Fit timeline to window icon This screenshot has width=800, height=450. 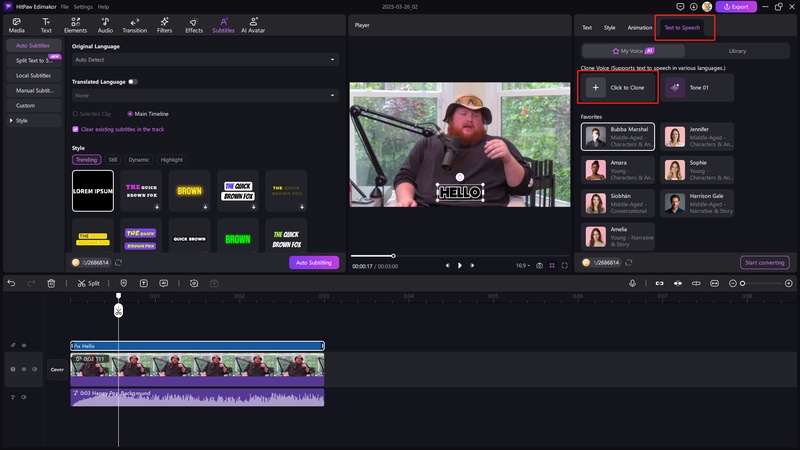click(x=714, y=283)
